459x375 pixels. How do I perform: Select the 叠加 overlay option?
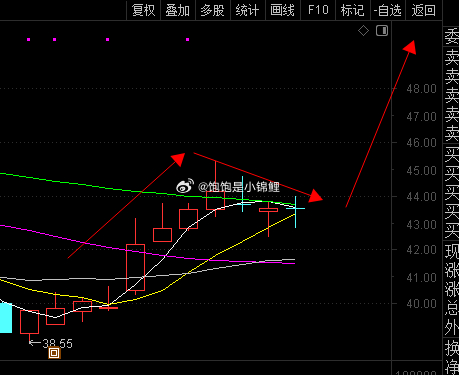(x=178, y=10)
